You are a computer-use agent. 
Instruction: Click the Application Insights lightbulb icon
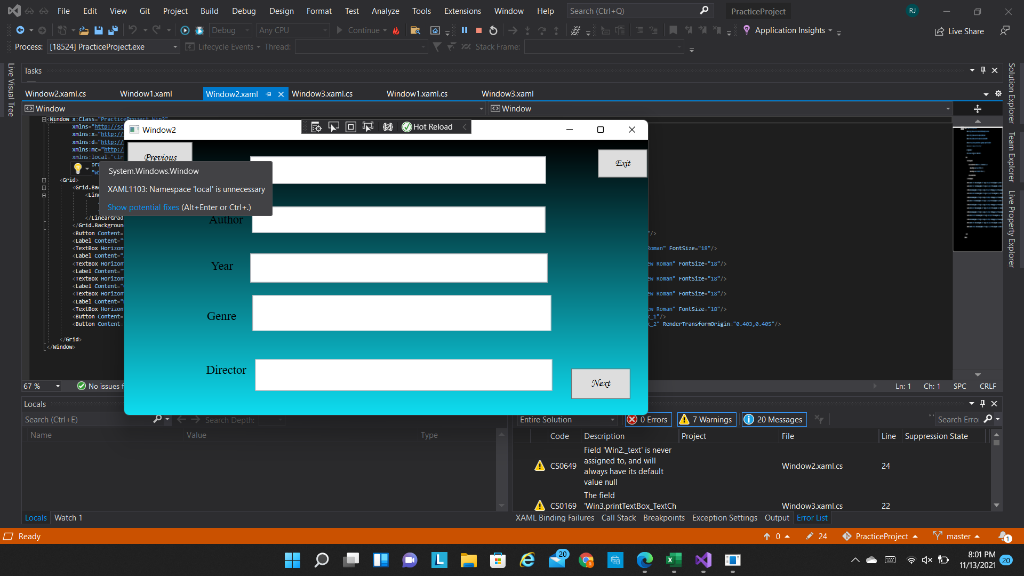tap(746, 30)
